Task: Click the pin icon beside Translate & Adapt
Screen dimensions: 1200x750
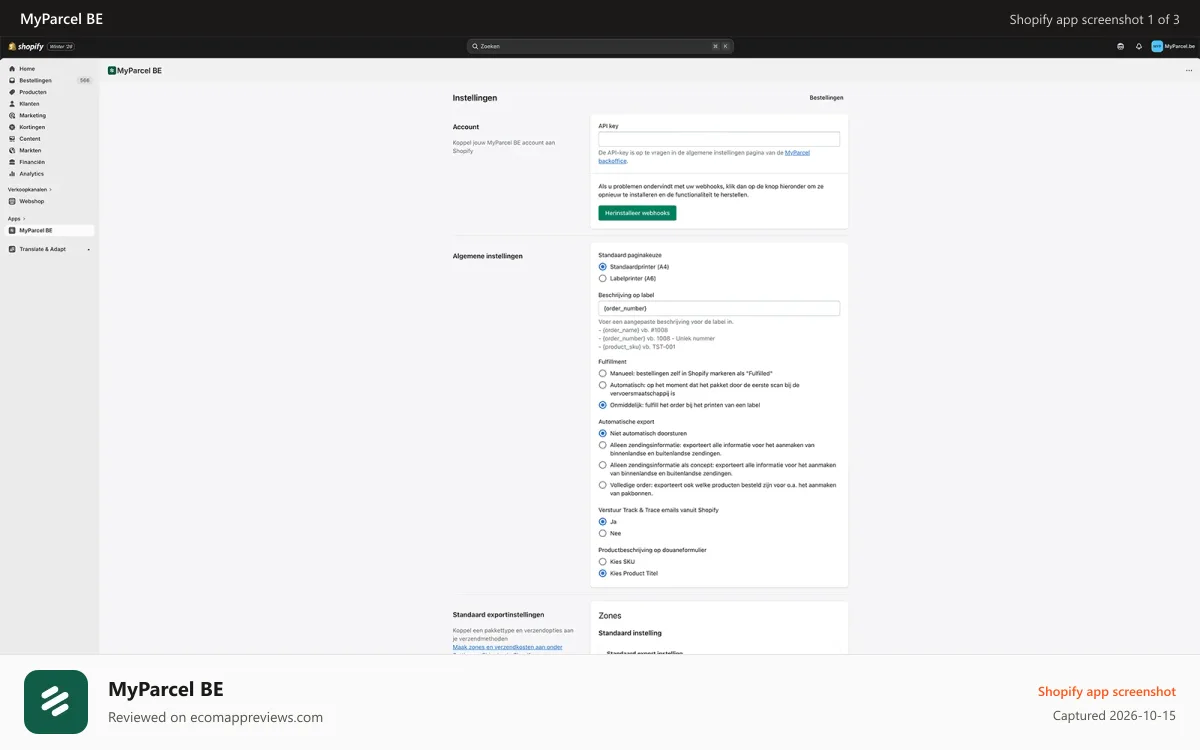Action: click(x=89, y=249)
